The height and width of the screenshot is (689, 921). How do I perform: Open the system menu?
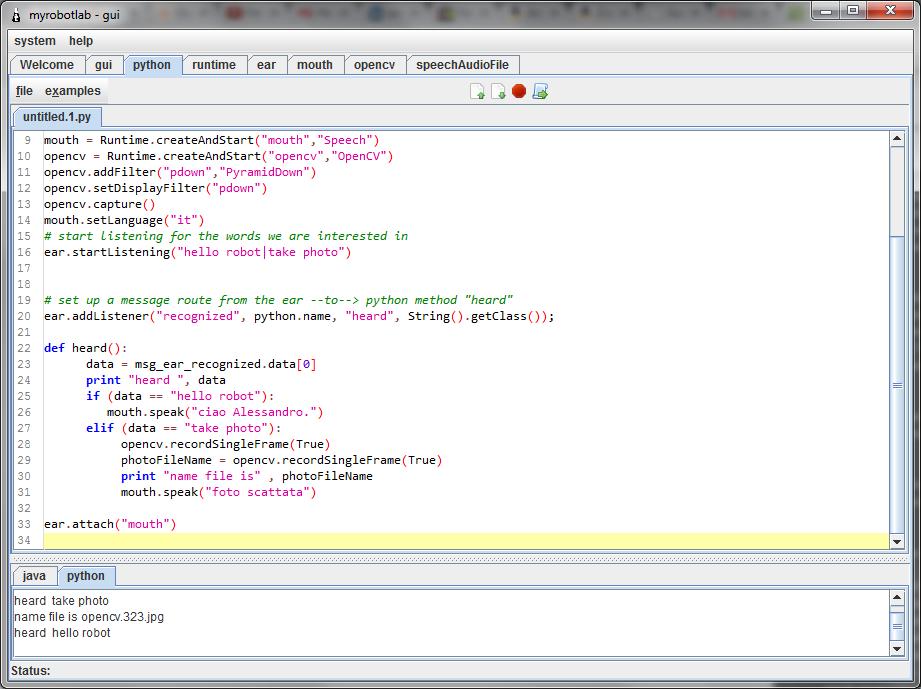point(35,41)
